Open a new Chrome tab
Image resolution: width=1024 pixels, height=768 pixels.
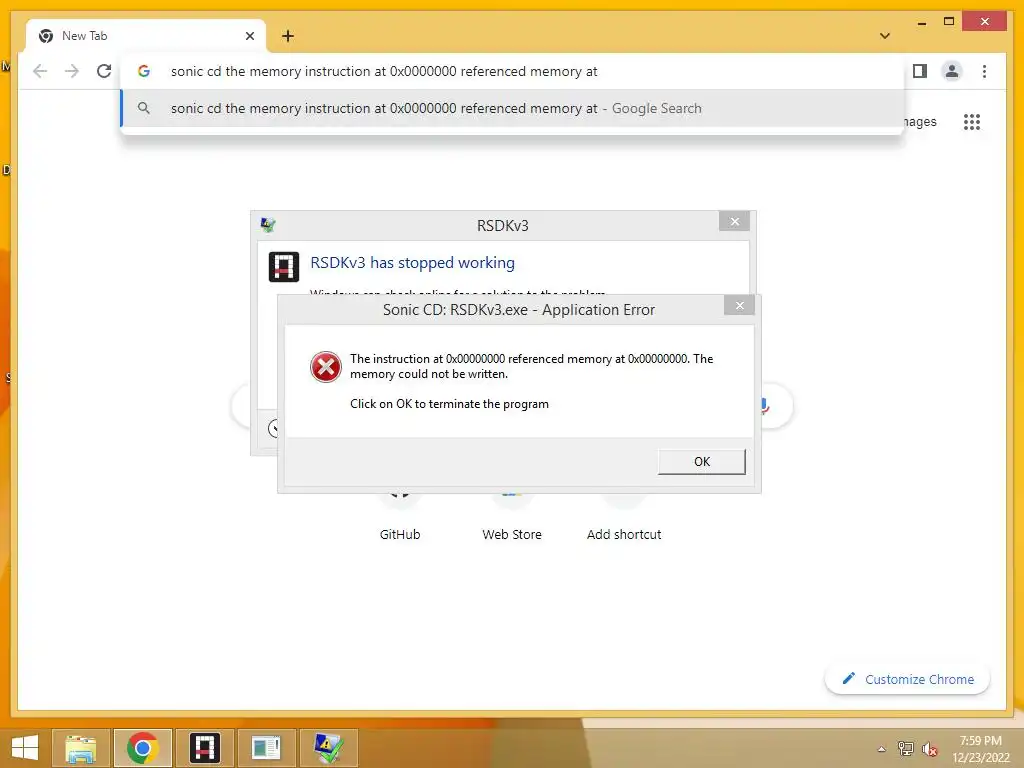[288, 36]
